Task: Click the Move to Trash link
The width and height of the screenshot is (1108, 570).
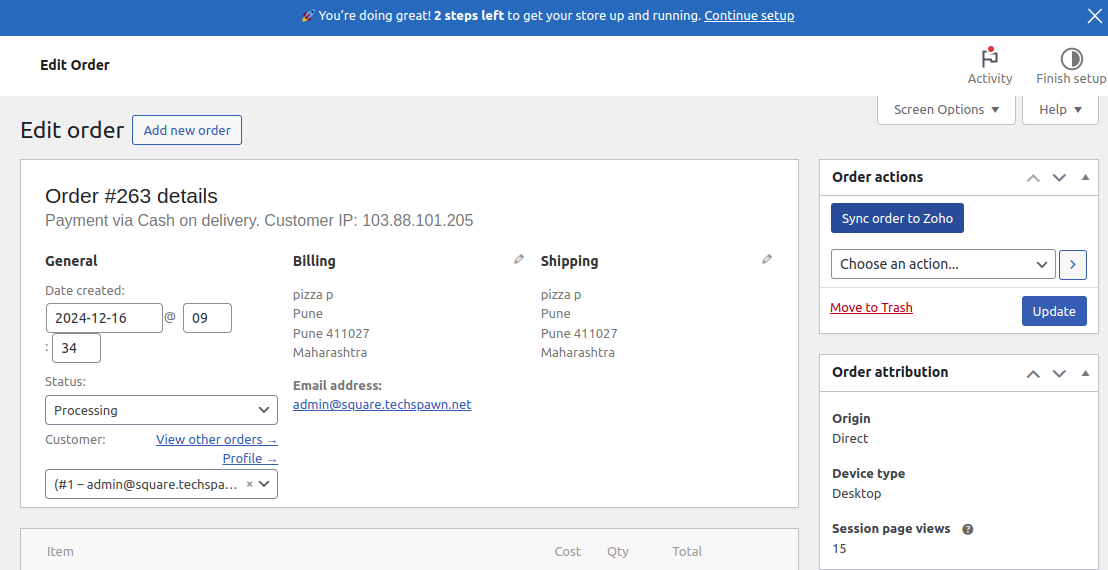Action: tap(871, 308)
